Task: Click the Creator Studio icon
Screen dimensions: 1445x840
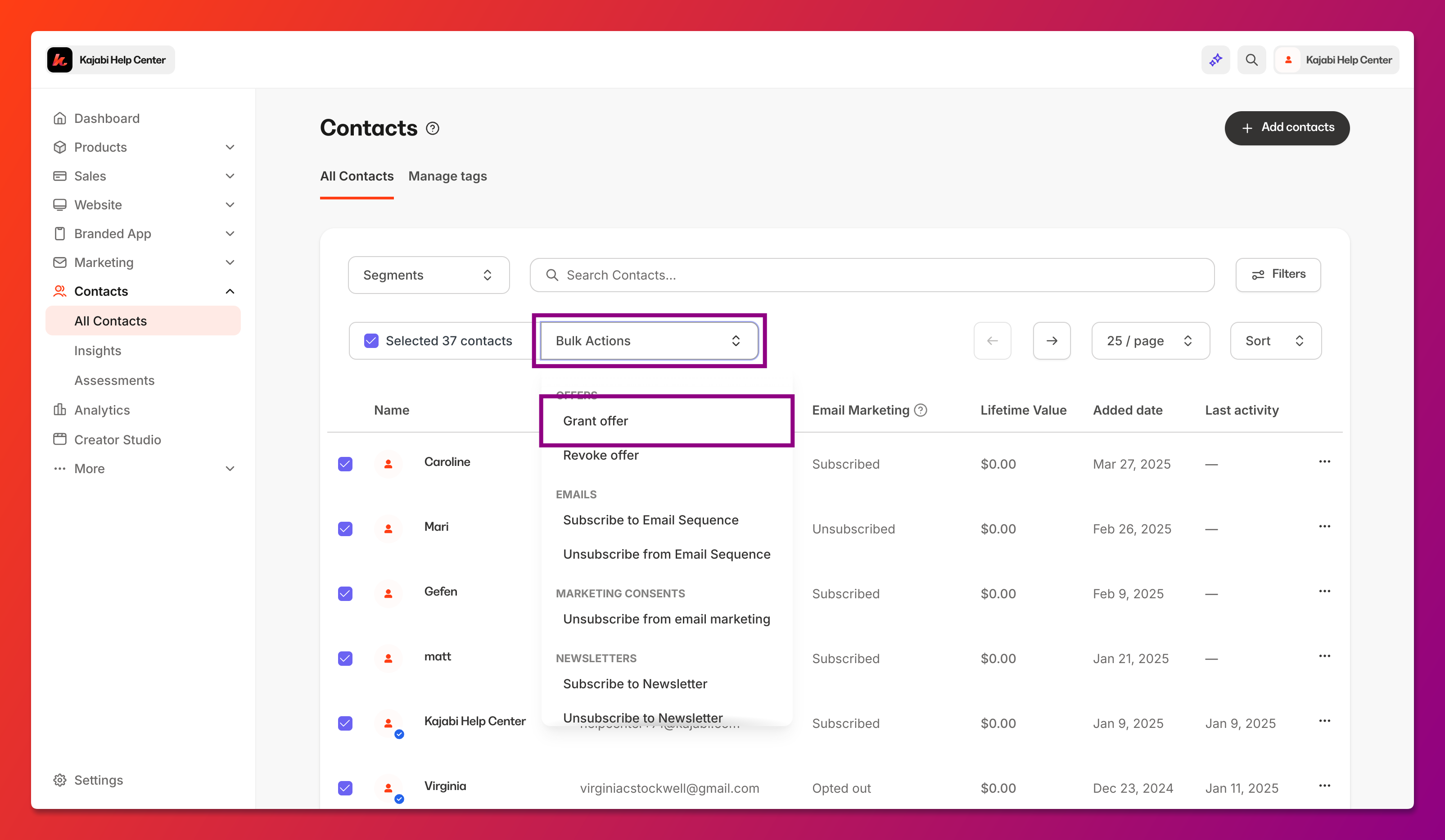Action: coord(59,439)
